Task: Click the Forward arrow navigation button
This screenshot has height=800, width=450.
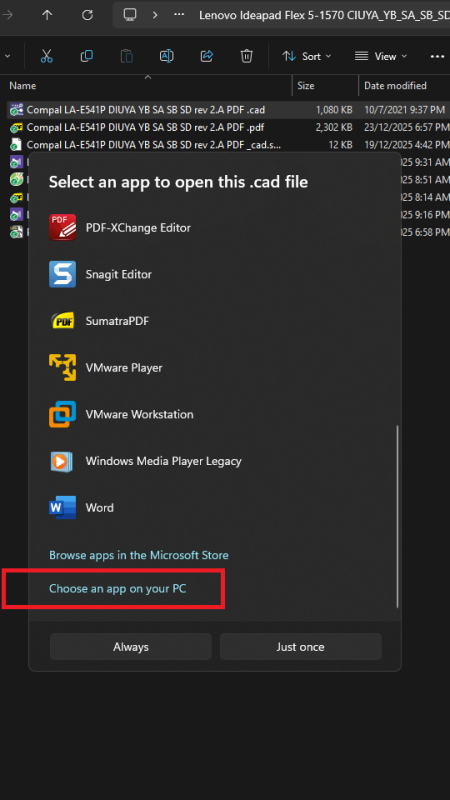Action: click(7, 15)
